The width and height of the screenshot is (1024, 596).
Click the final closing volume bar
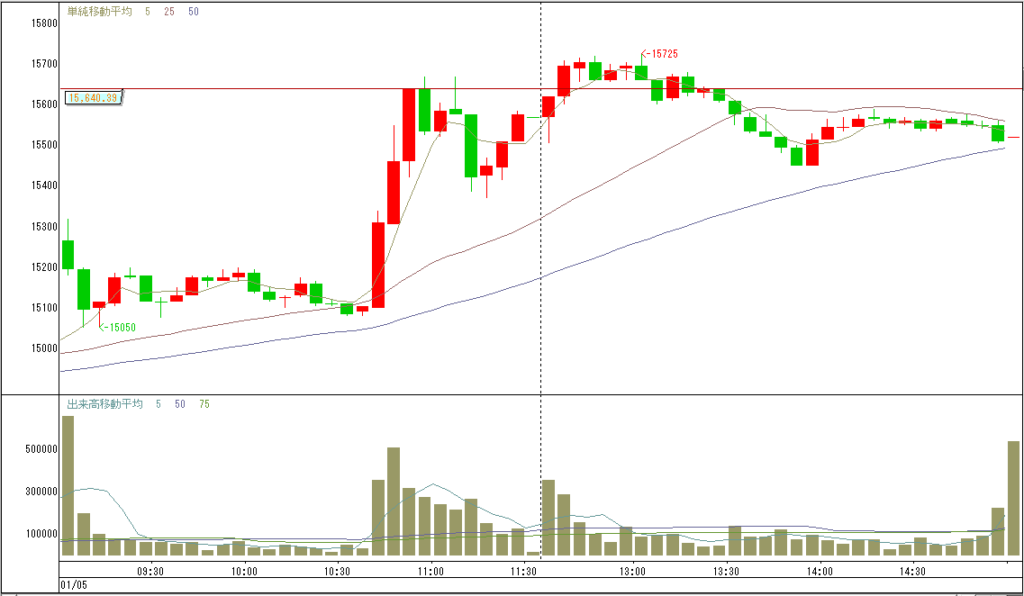[x=1014, y=499]
